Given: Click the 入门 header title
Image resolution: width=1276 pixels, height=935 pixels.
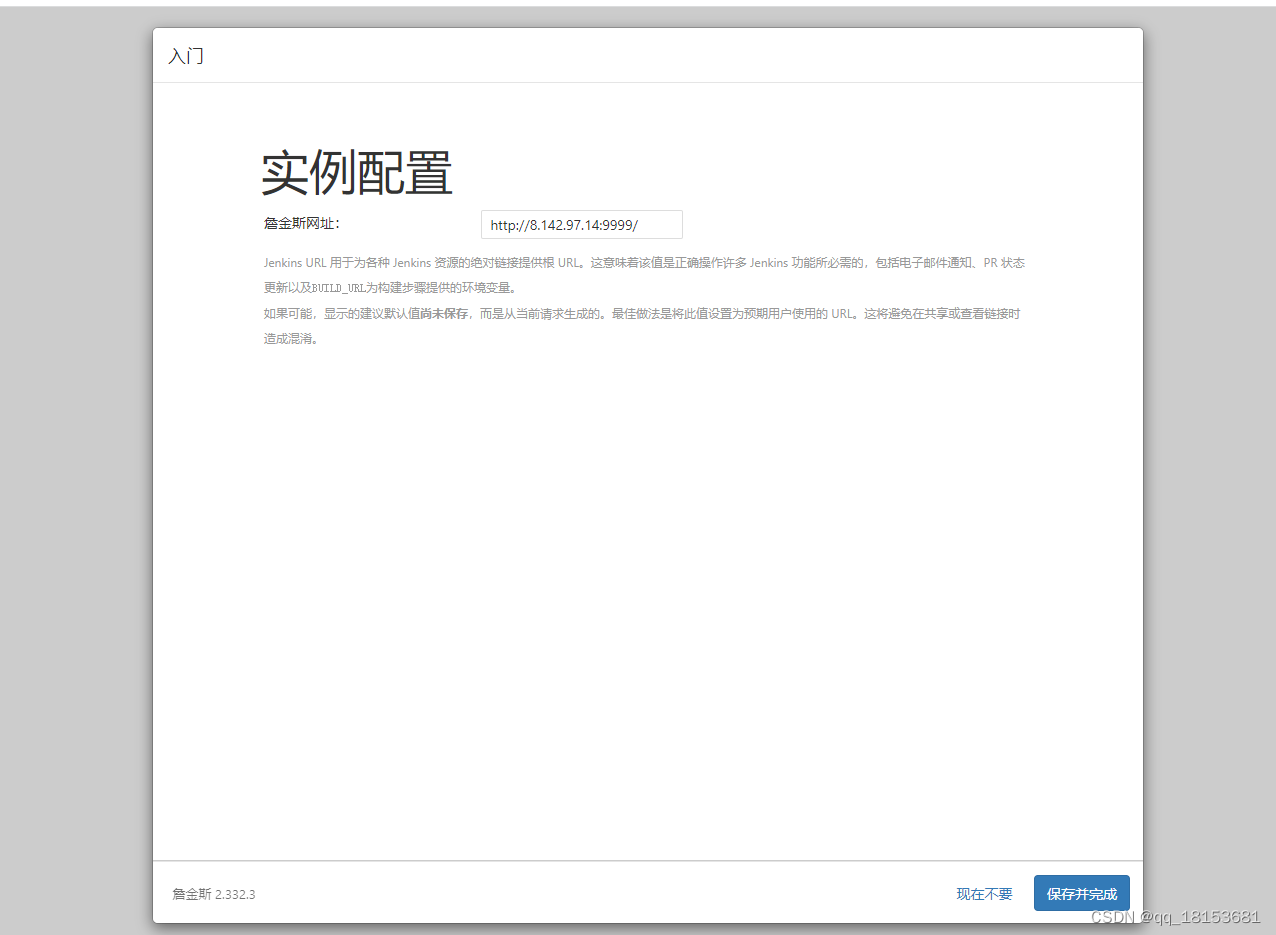Looking at the screenshot, I should click(x=186, y=56).
